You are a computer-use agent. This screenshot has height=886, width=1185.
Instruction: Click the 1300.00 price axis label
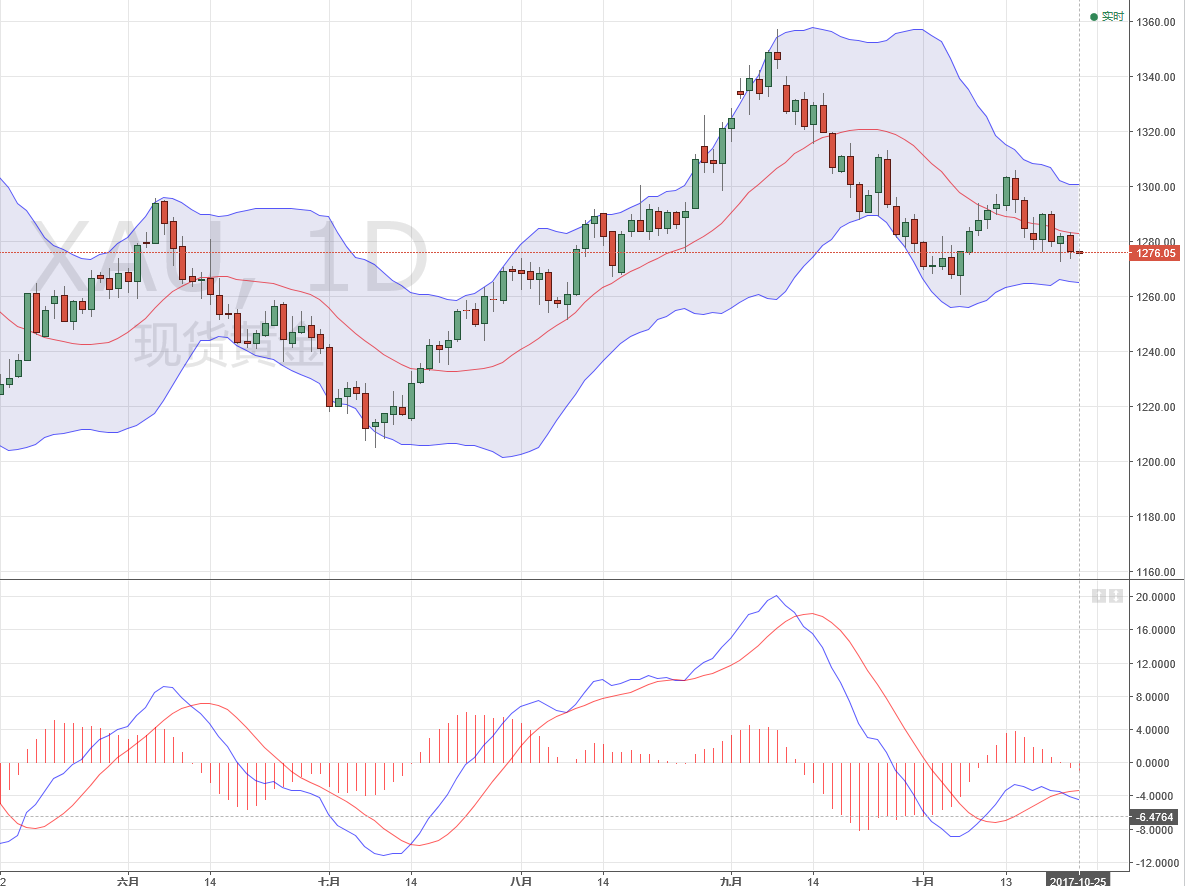point(1156,187)
